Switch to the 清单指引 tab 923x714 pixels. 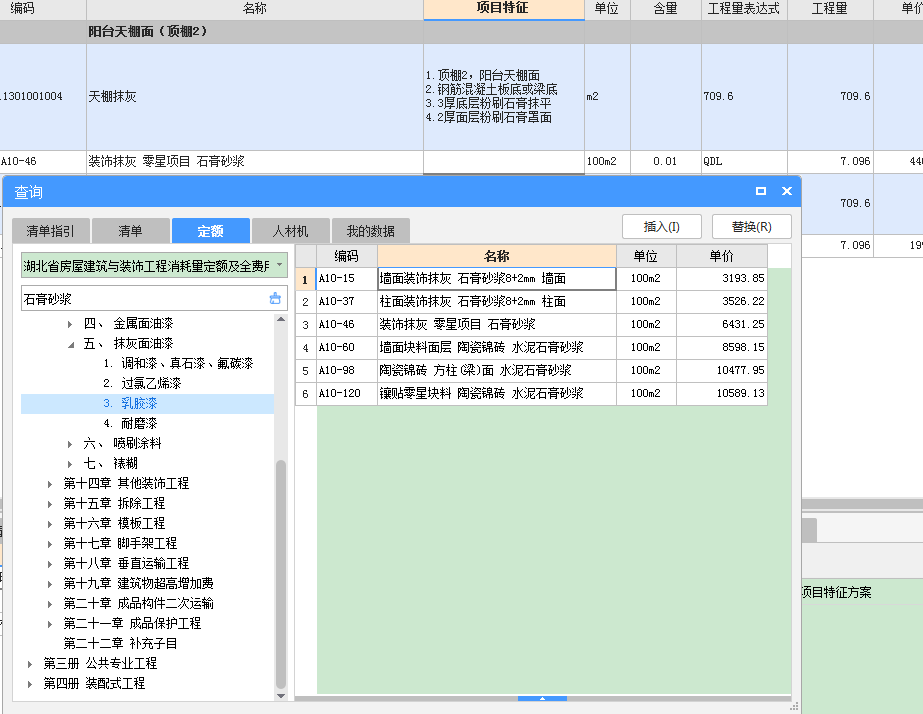coord(51,231)
